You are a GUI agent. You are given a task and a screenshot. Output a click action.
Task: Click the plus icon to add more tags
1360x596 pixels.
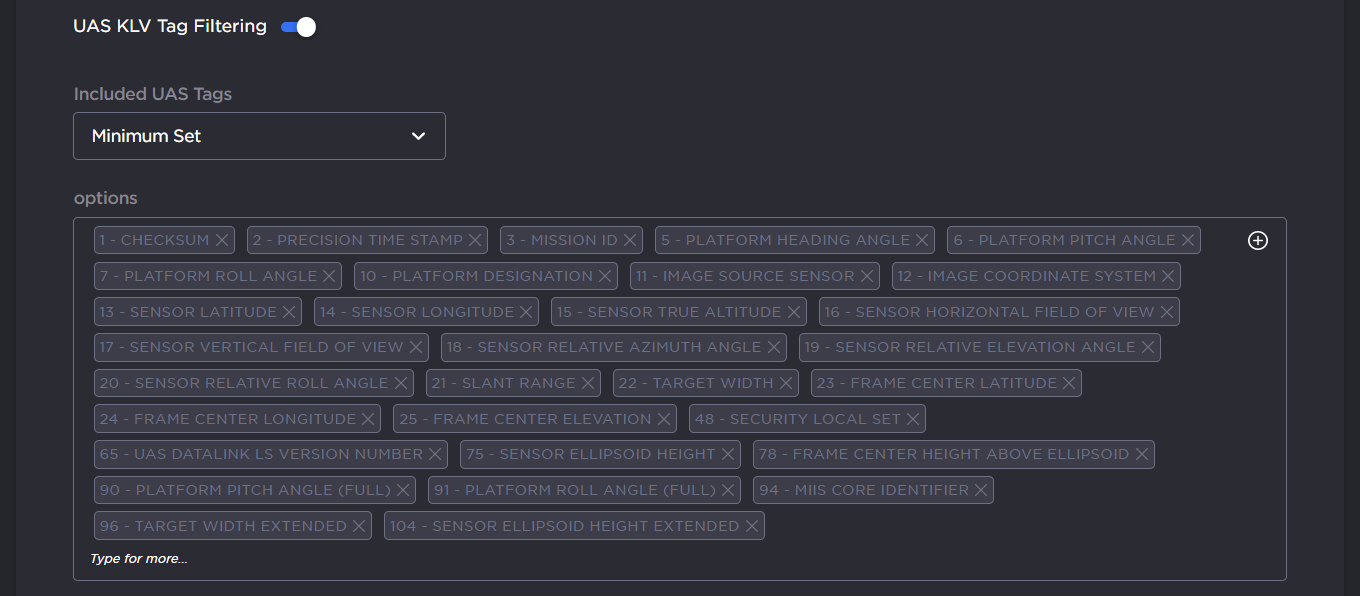coord(1257,240)
